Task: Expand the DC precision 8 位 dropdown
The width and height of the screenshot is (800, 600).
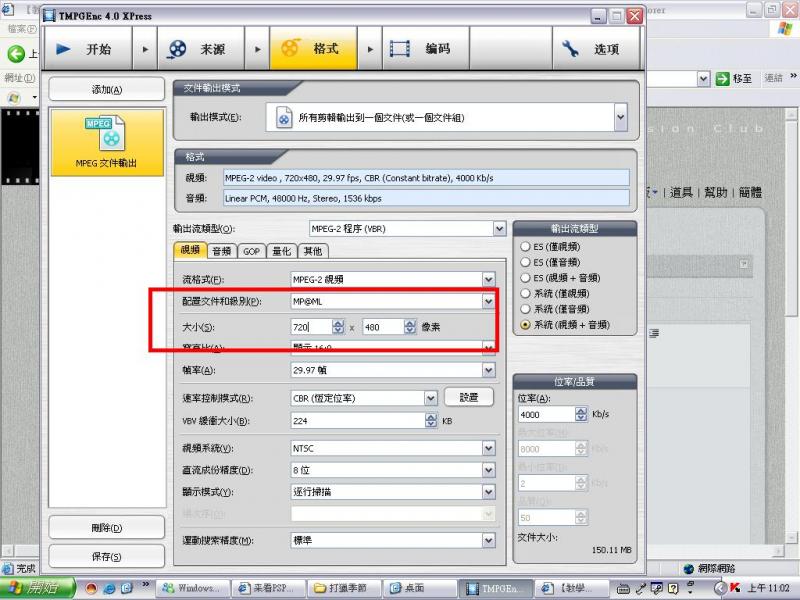Action: coord(488,470)
